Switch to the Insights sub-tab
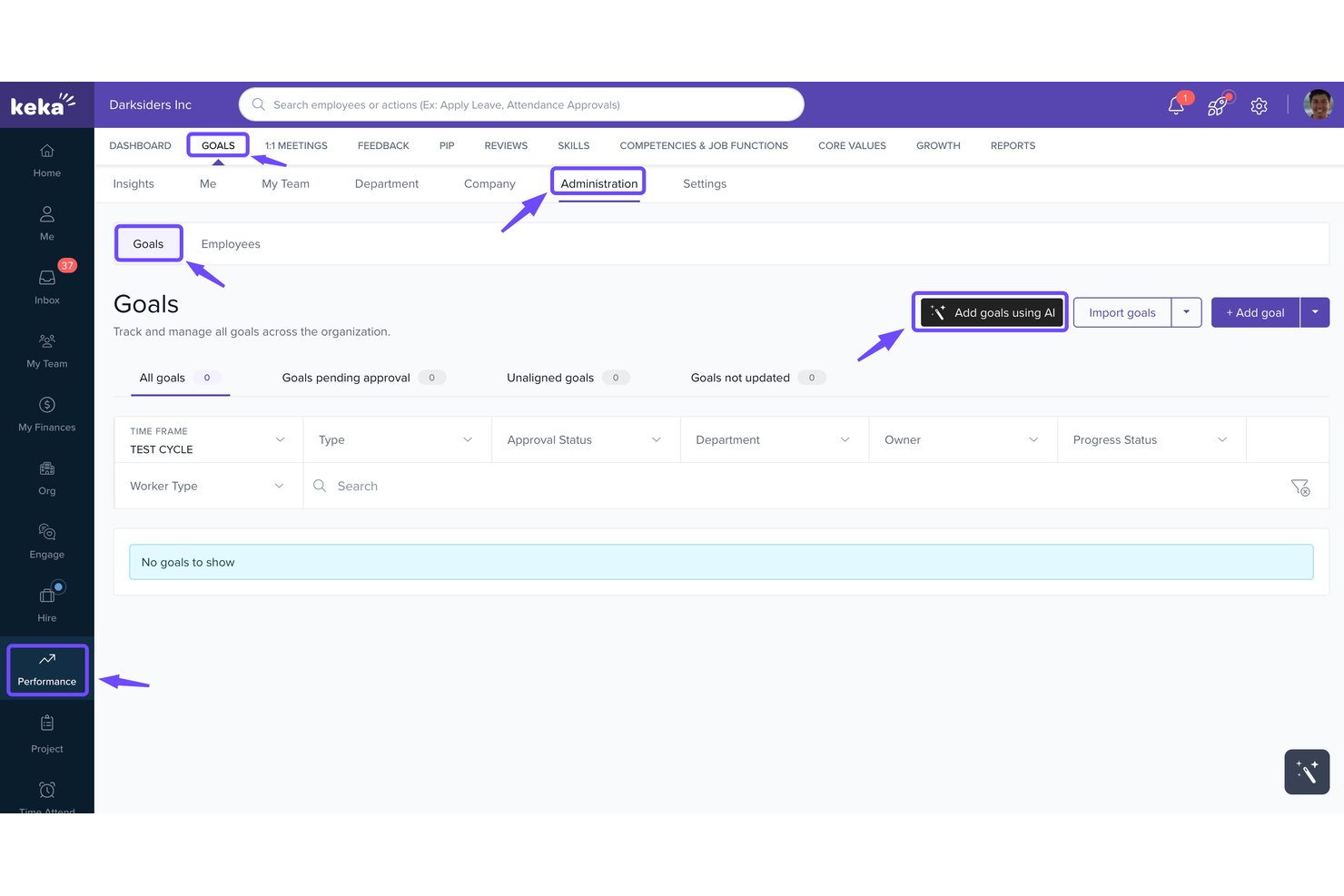The width and height of the screenshot is (1344, 896). (x=133, y=183)
